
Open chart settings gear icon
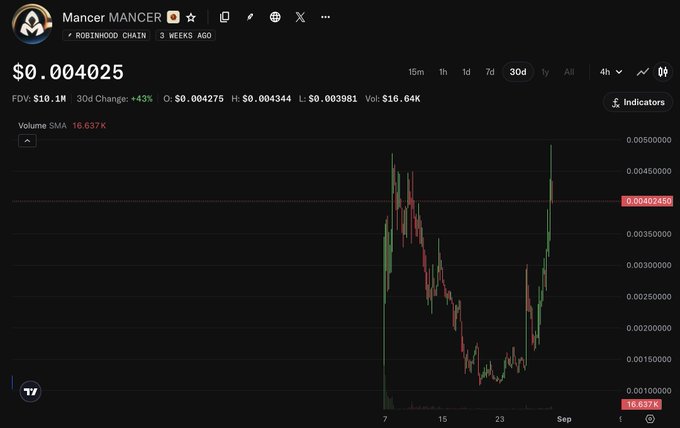point(650,419)
